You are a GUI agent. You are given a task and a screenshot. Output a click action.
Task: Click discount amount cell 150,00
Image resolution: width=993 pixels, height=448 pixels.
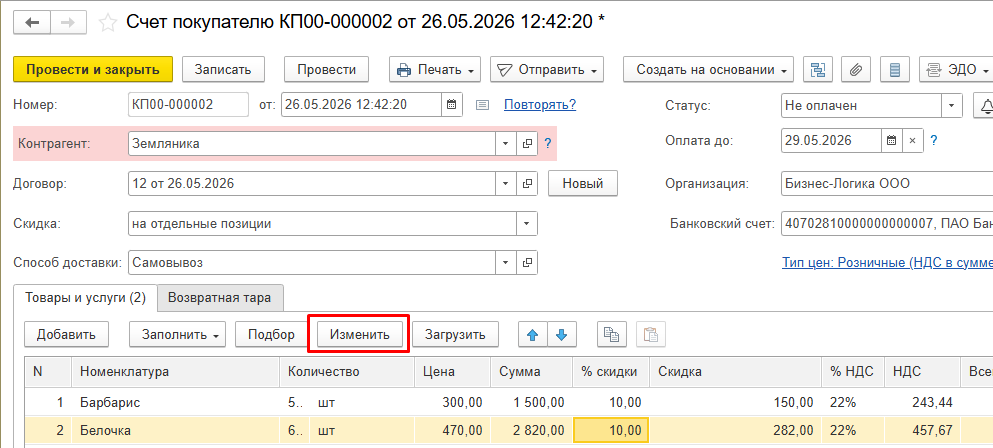coord(736,402)
